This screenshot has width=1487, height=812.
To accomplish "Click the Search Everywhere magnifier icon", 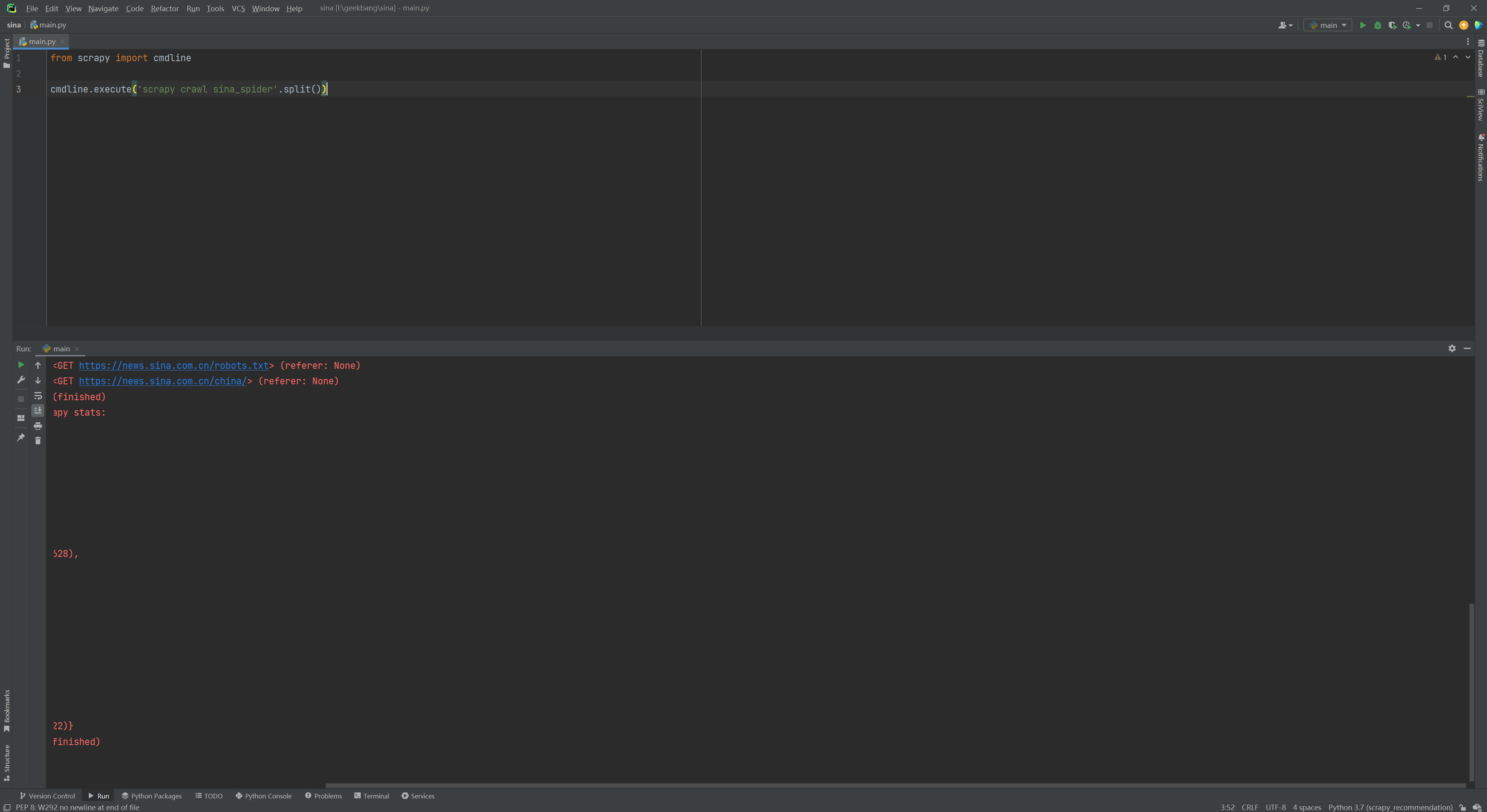I will 1448,26.
